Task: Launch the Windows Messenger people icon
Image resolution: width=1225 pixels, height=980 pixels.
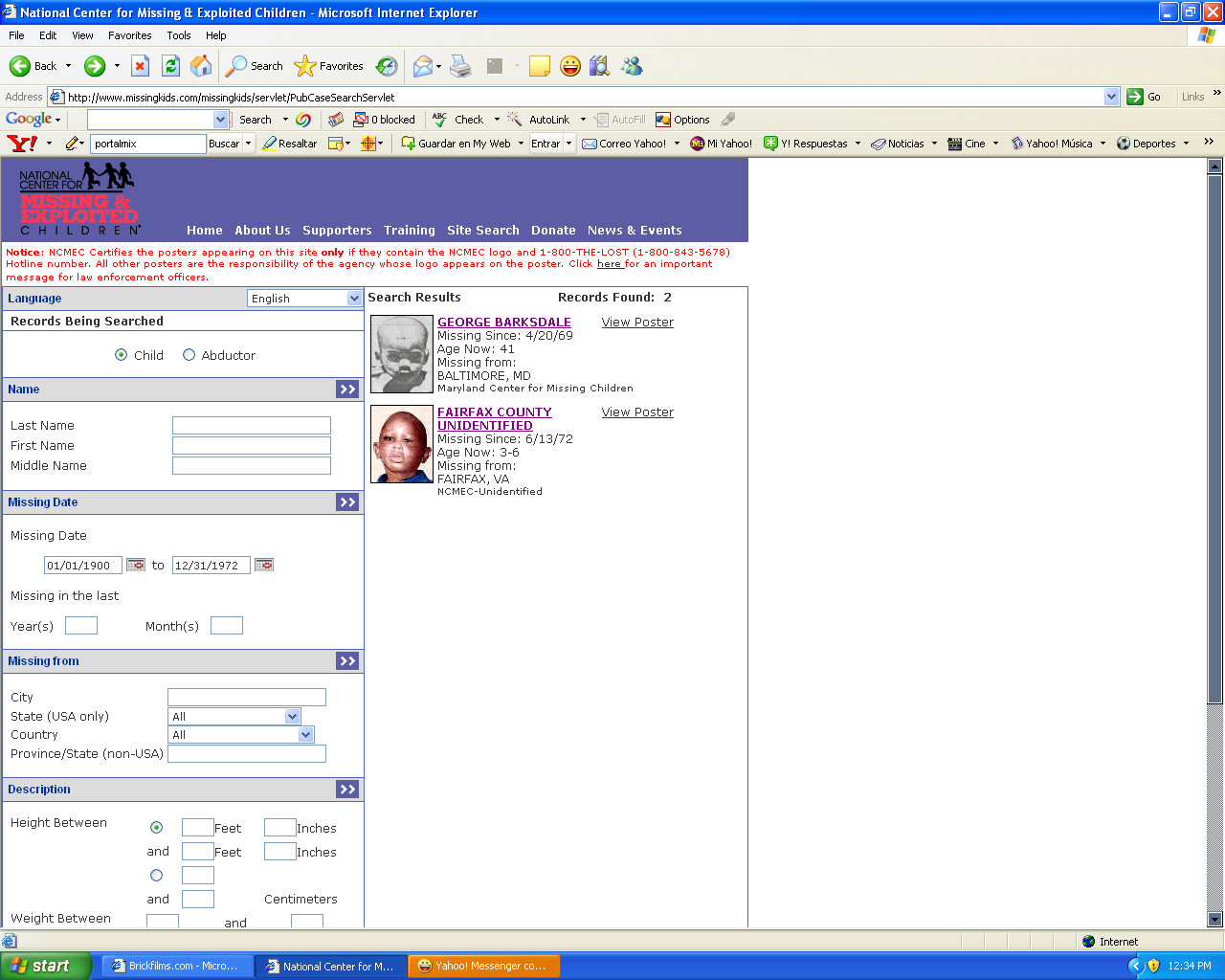Action: pos(632,66)
